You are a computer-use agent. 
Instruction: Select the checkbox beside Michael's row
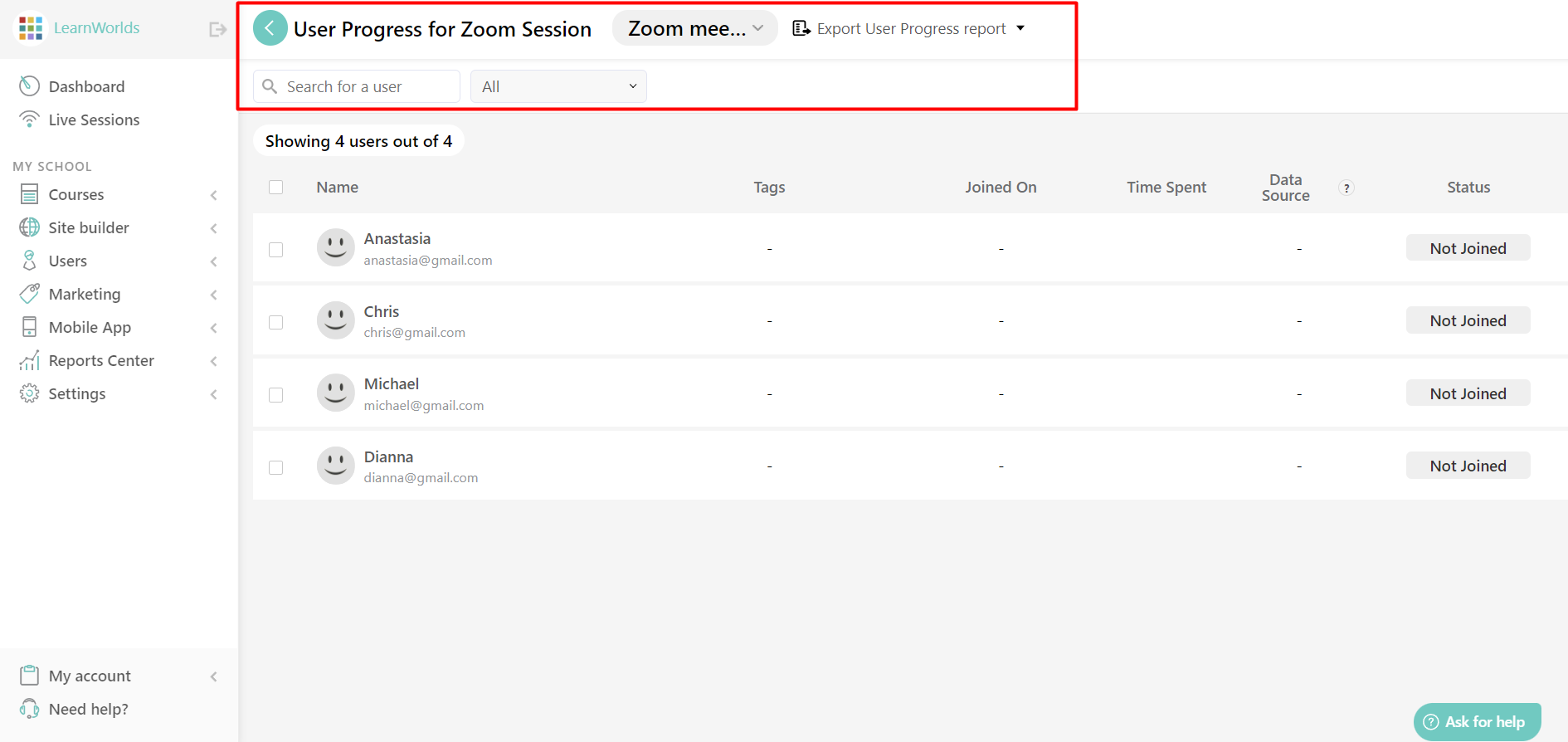point(276,394)
